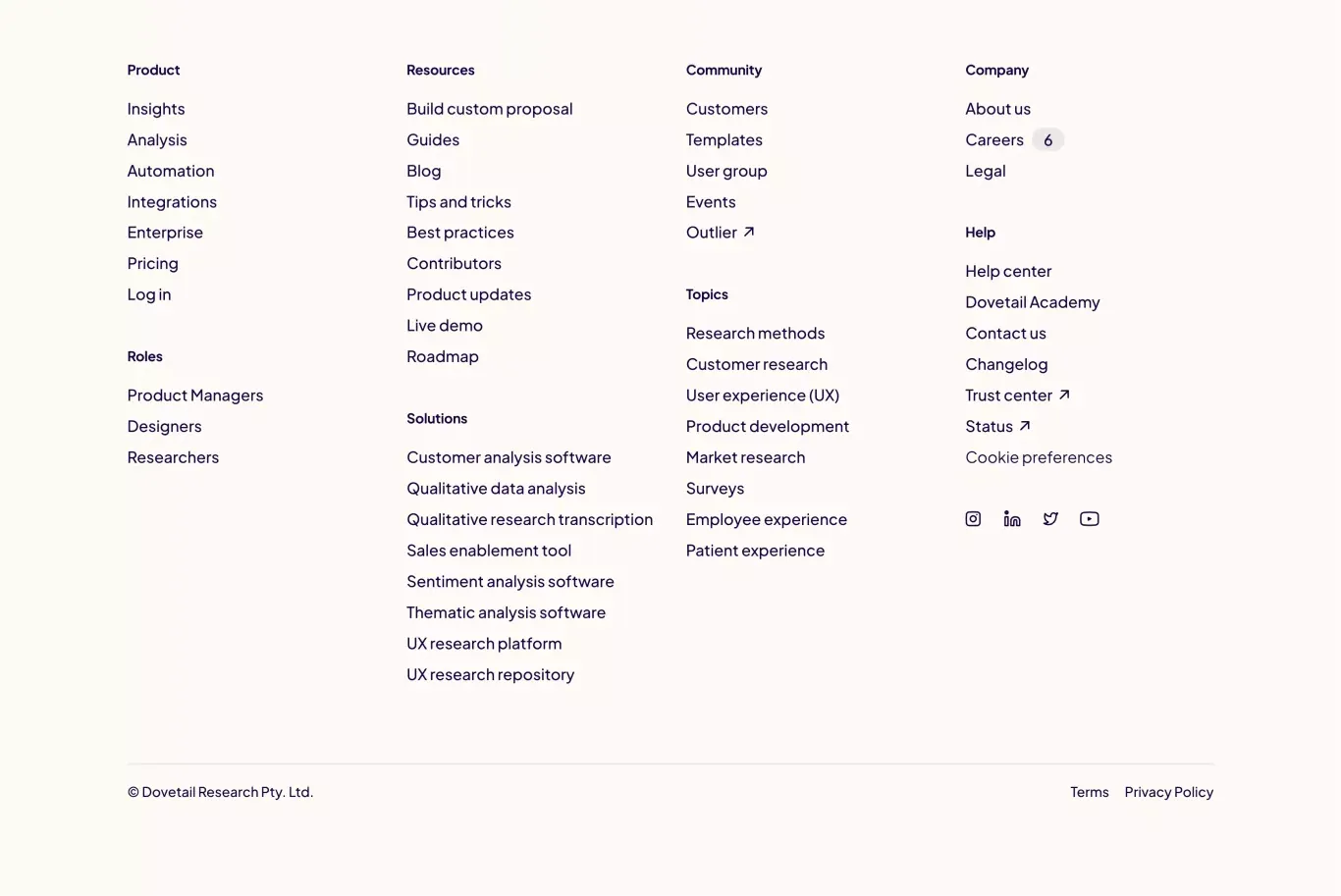Click the arrow icon beside Outlier
Screen dimensions: 1341x896
point(749,233)
